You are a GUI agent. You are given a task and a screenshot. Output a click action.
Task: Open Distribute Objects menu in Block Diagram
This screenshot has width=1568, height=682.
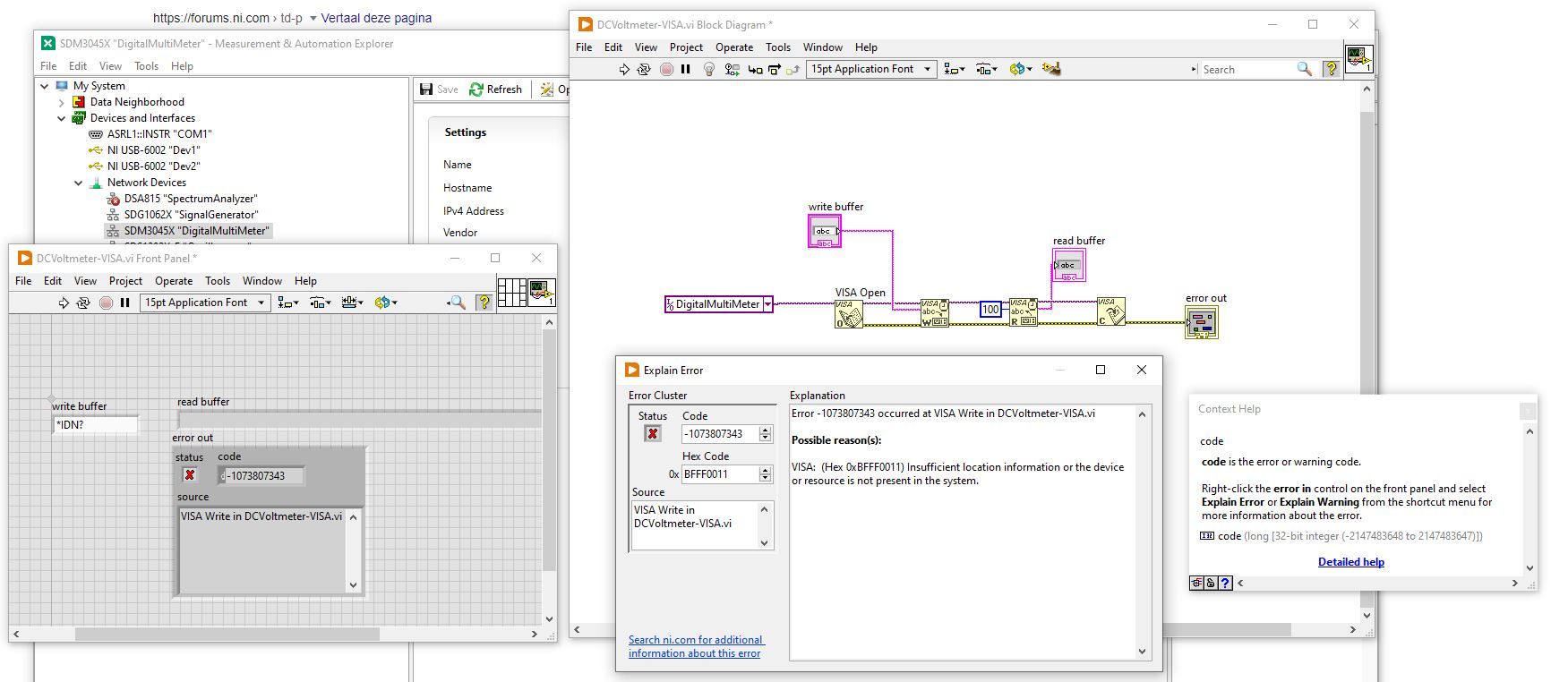(x=986, y=69)
